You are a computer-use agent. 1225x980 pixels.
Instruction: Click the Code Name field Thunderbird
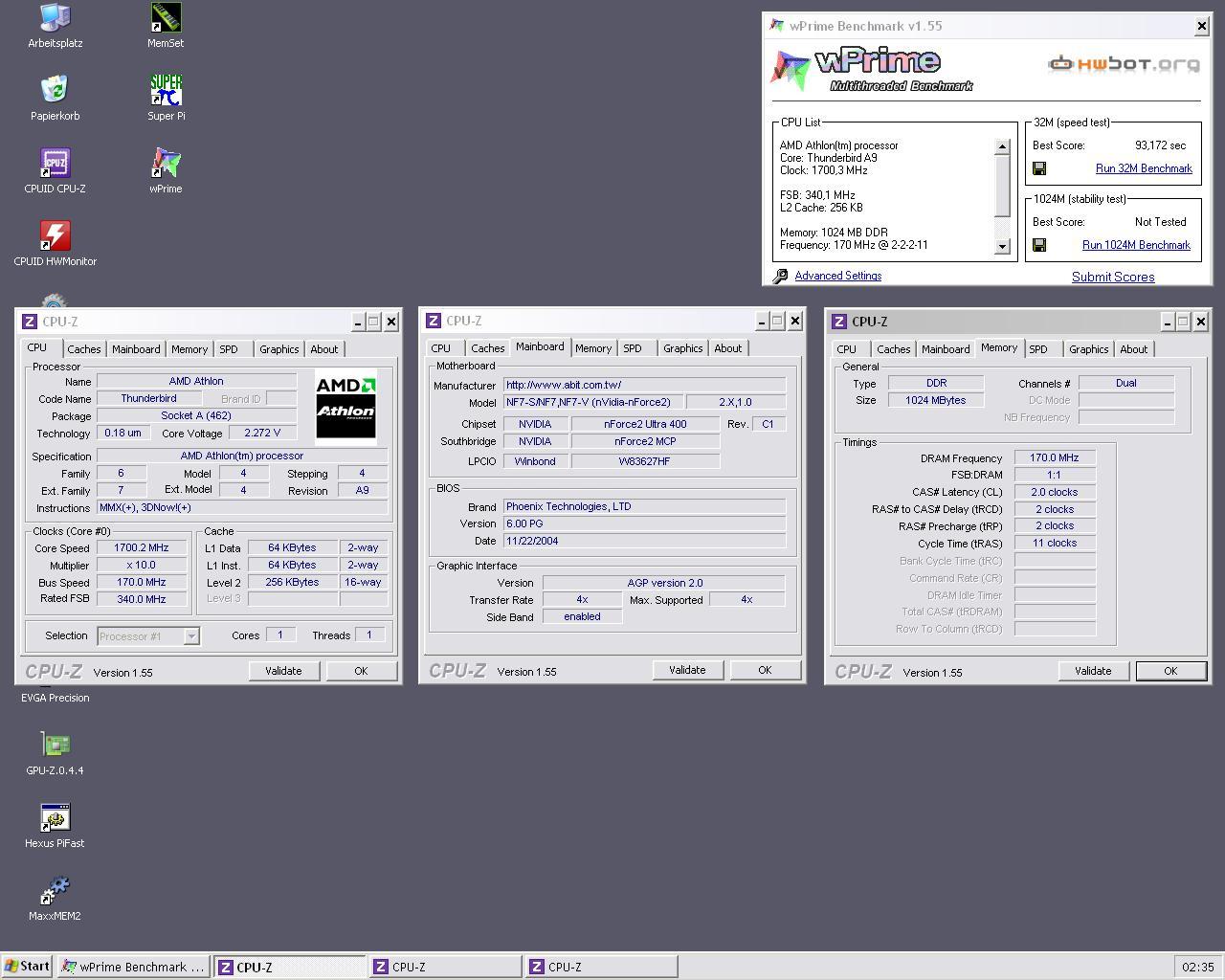(148, 398)
